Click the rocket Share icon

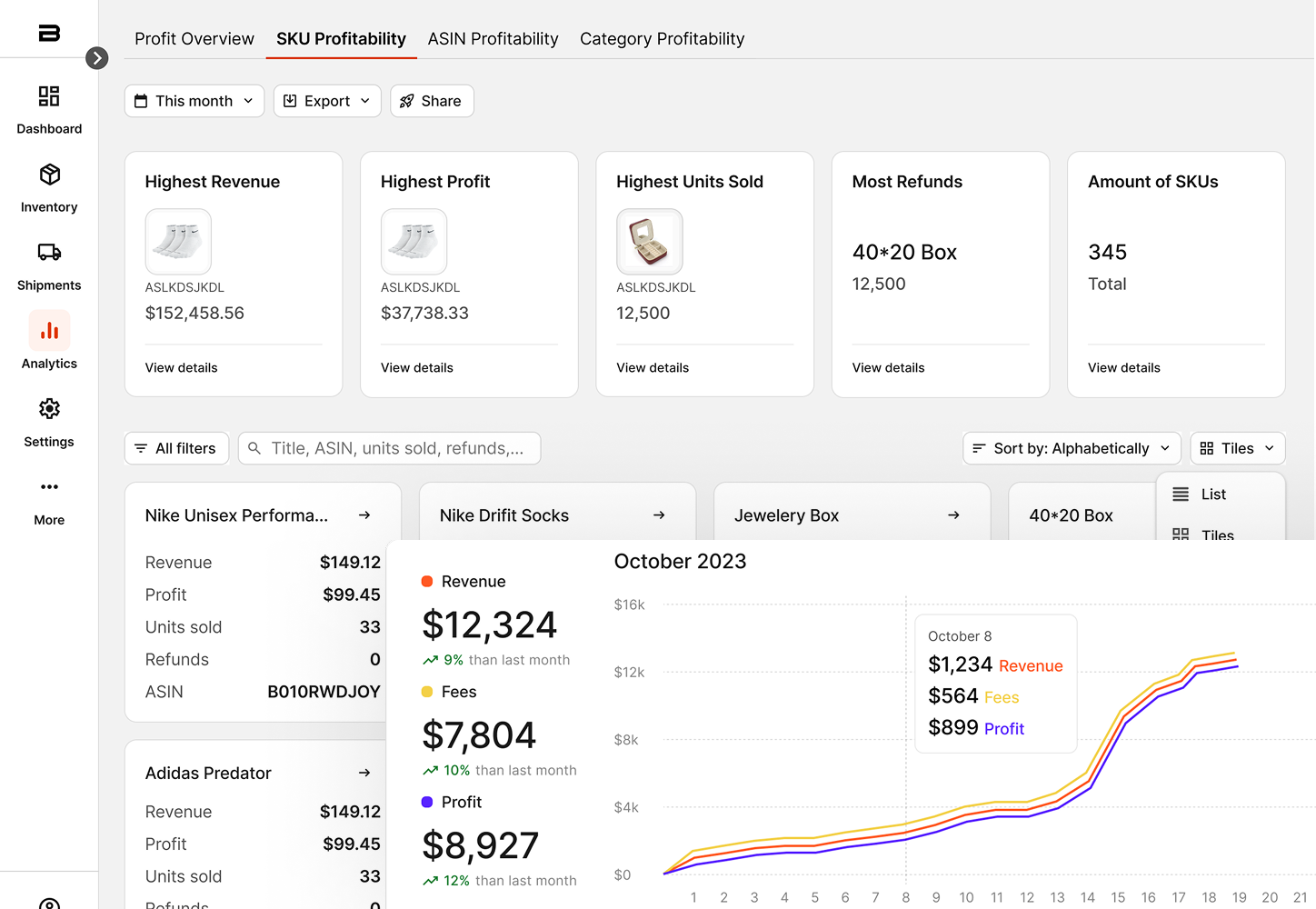click(x=406, y=101)
